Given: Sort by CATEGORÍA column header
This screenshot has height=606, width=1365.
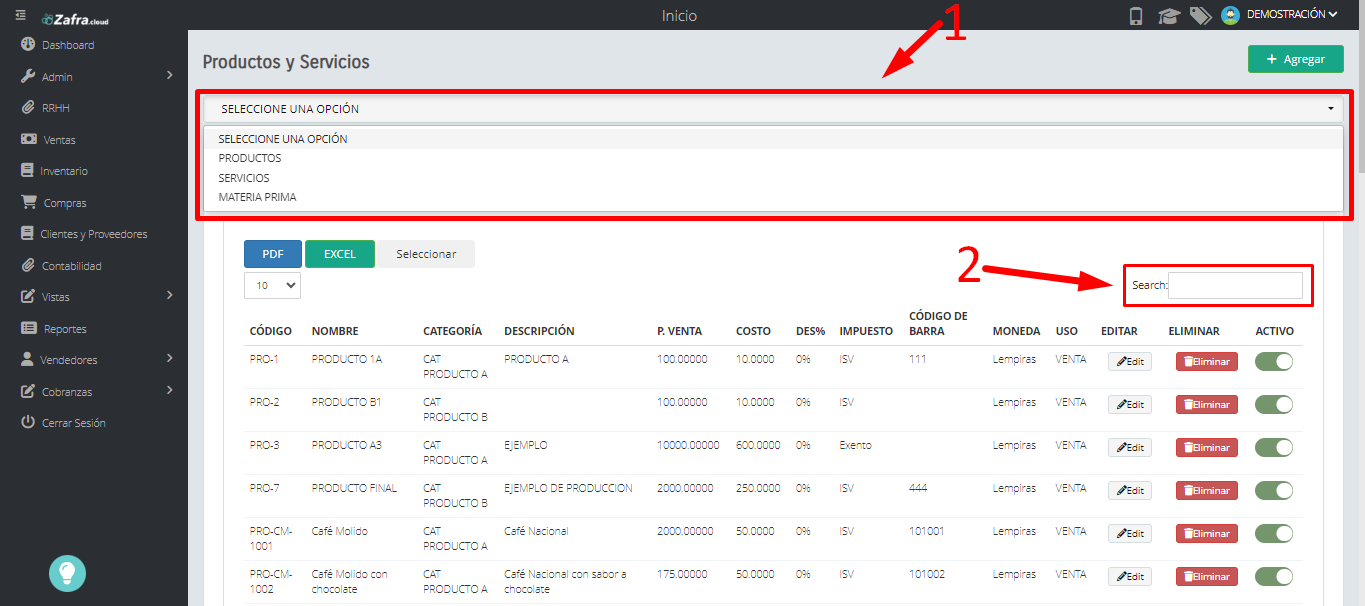Looking at the screenshot, I should (x=453, y=331).
